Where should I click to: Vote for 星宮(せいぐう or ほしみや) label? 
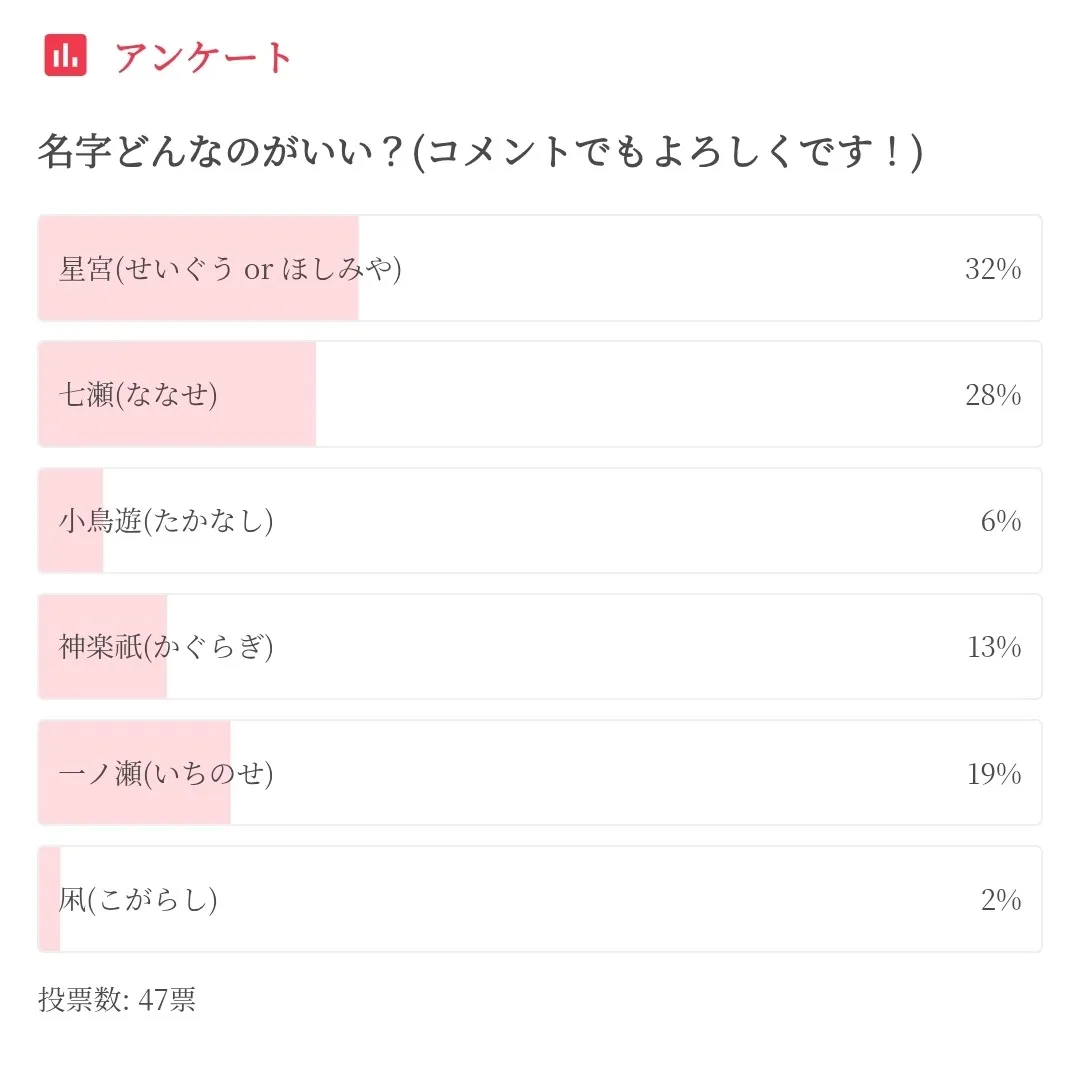pos(230,269)
